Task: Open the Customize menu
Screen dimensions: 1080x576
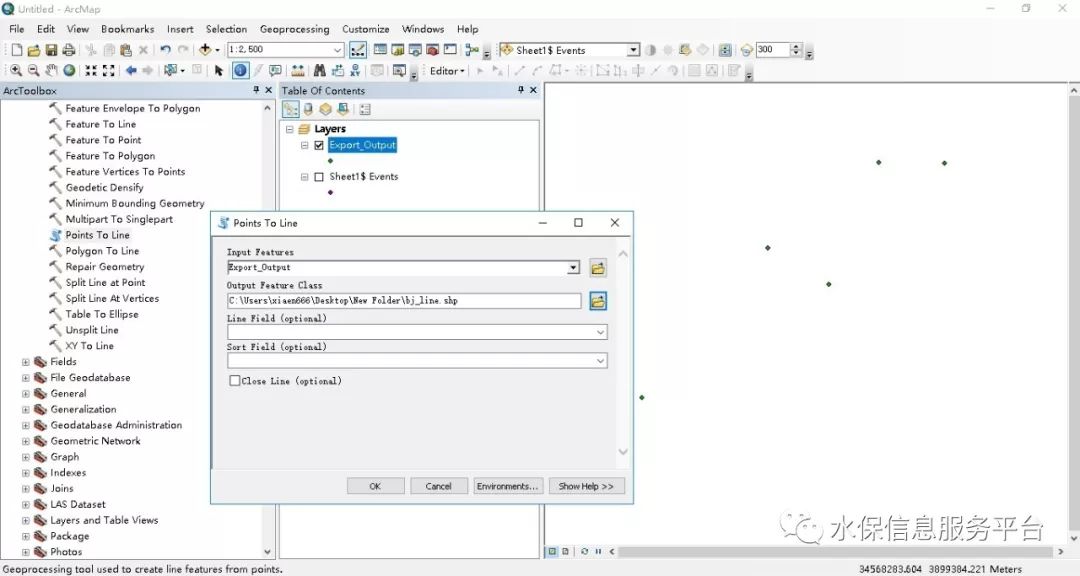Action: pyautogui.click(x=366, y=29)
